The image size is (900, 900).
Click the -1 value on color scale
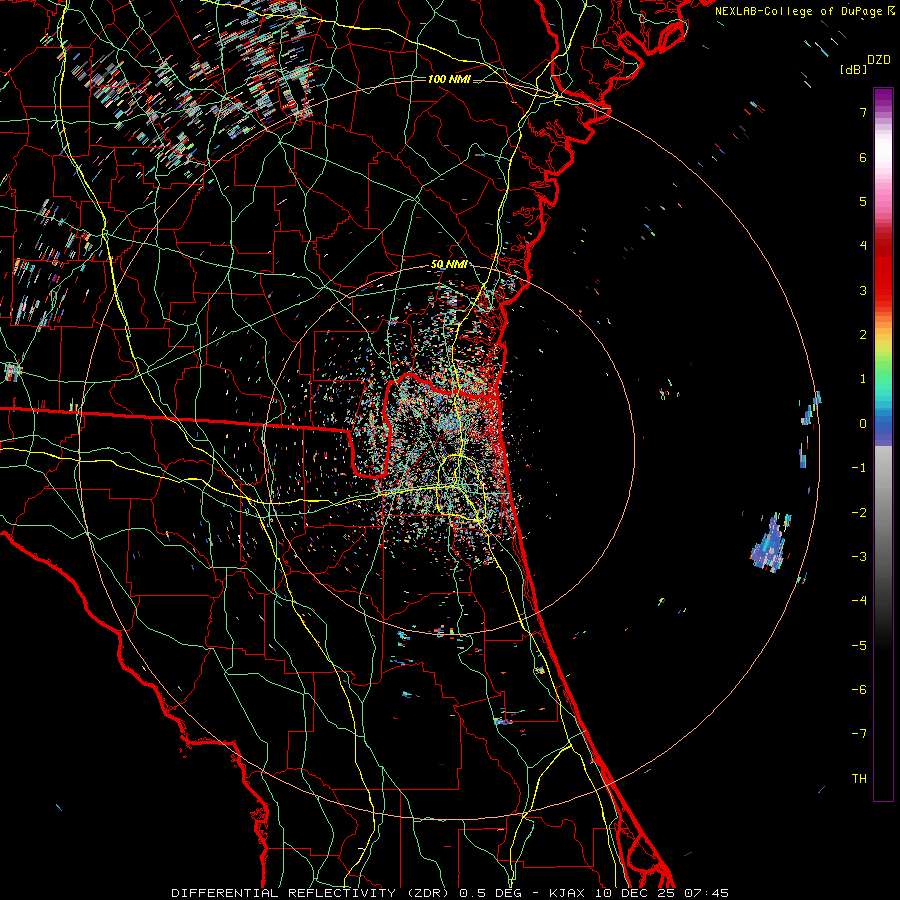click(859, 468)
